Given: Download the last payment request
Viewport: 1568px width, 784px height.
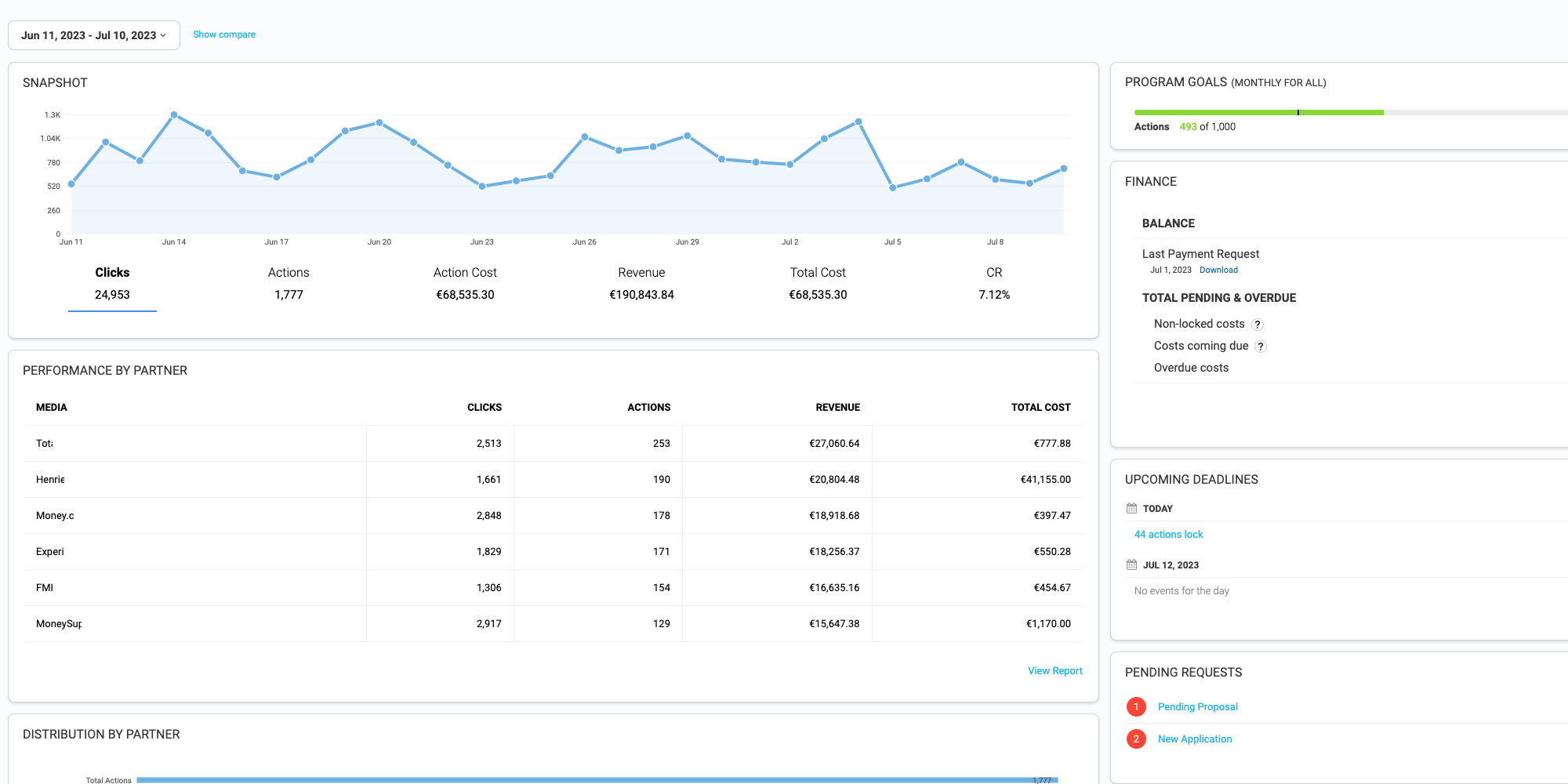Looking at the screenshot, I should (1218, 270).
